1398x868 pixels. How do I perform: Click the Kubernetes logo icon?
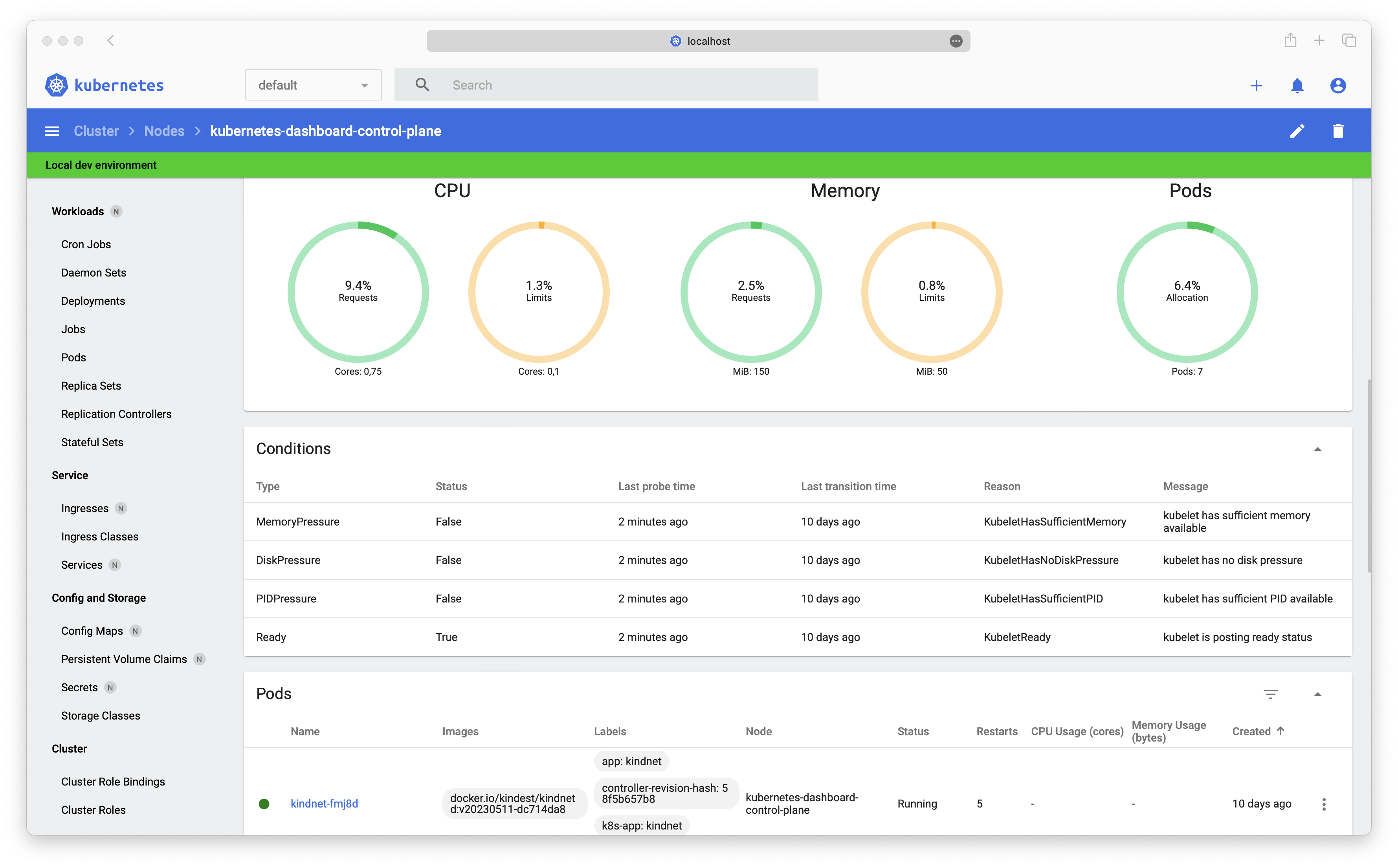56,84
